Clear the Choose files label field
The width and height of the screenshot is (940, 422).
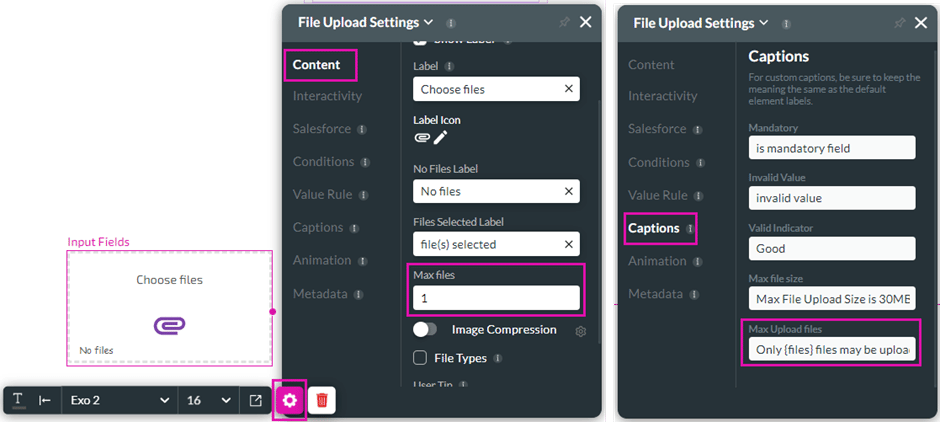[568, 89]
